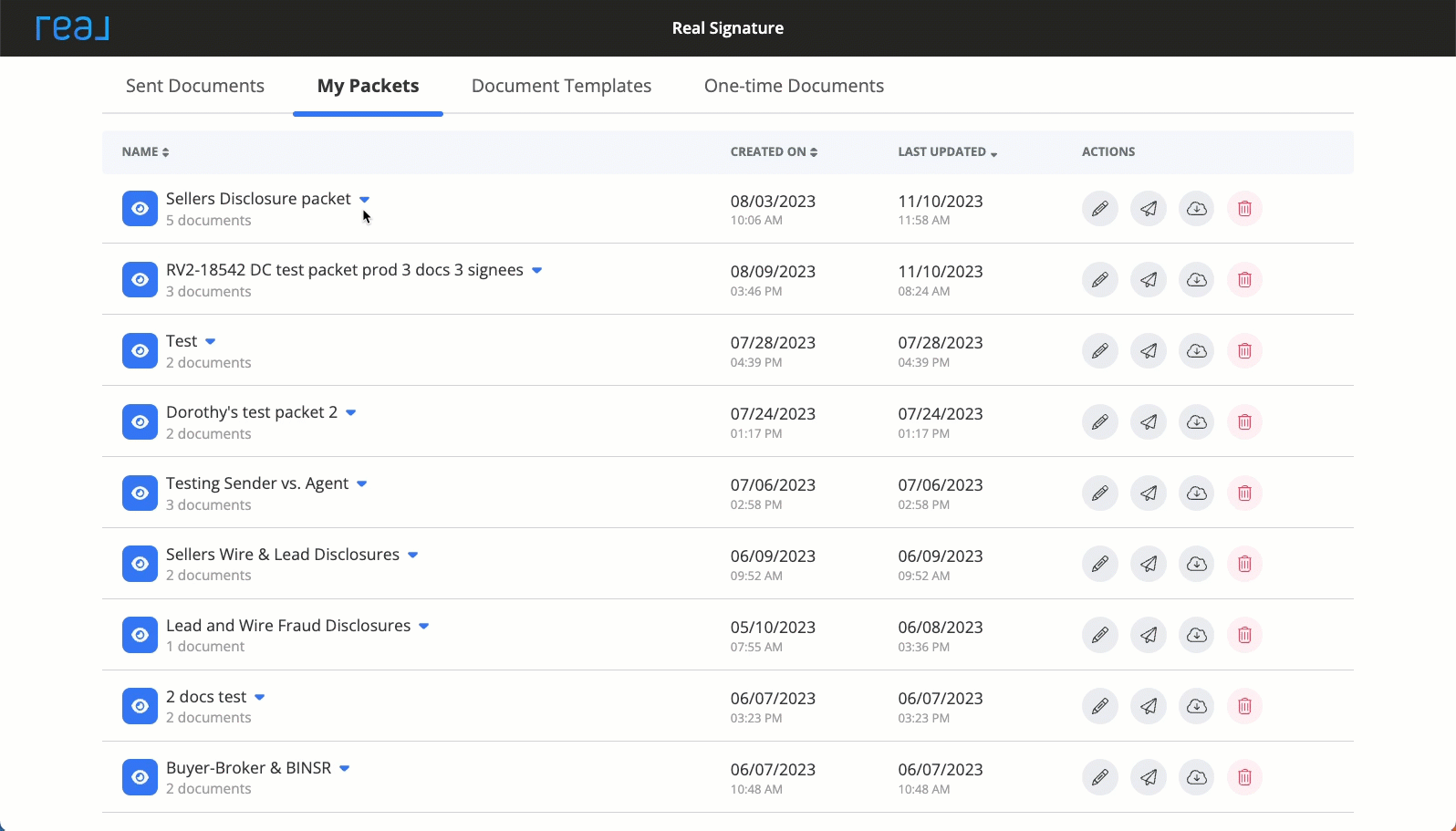Edit the 2 docs test packet

click(x=1100, y=707)
